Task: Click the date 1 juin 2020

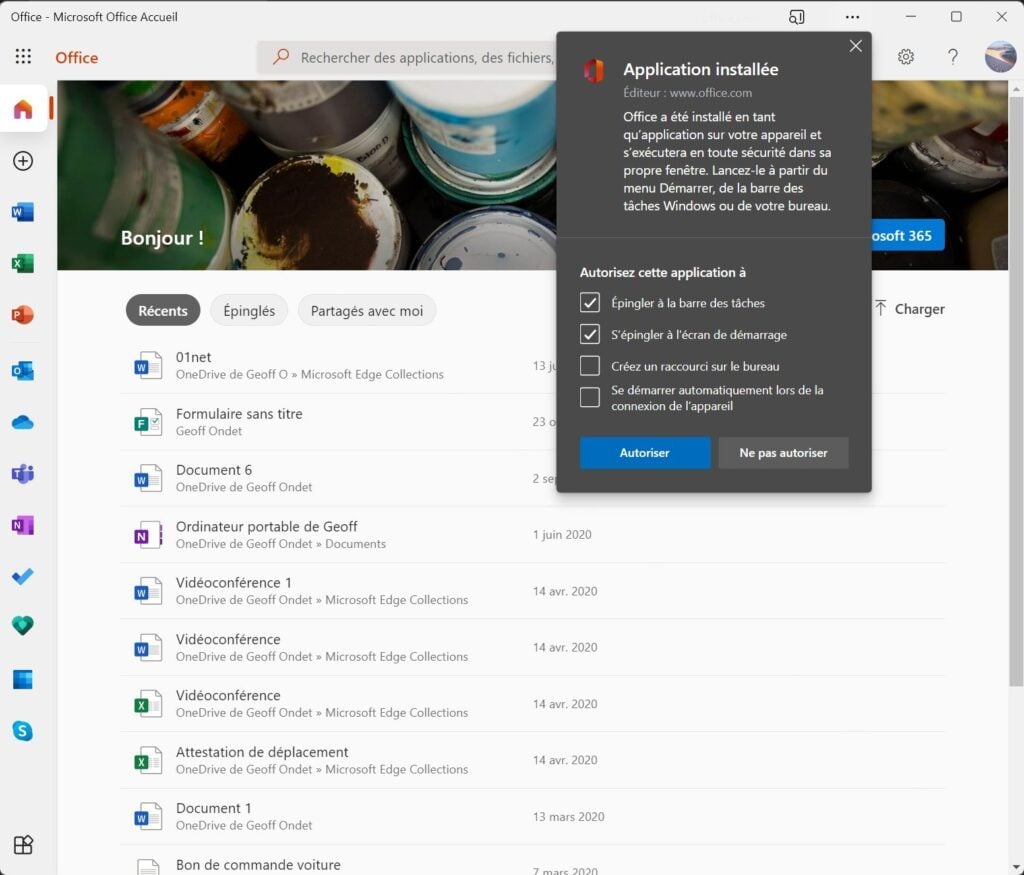Action: click(x=562, y=534)
